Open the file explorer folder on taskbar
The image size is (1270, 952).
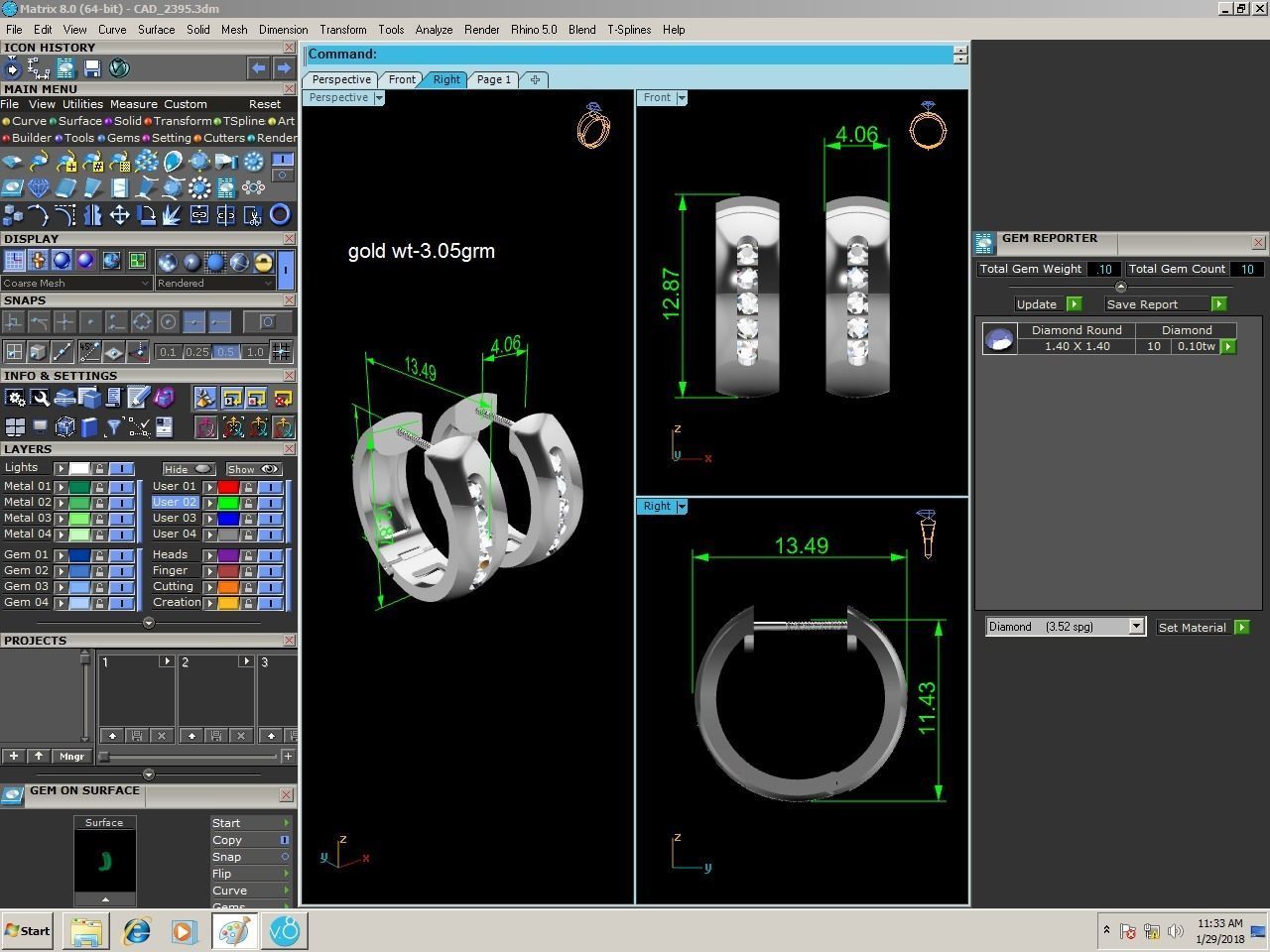coord(86,931)
